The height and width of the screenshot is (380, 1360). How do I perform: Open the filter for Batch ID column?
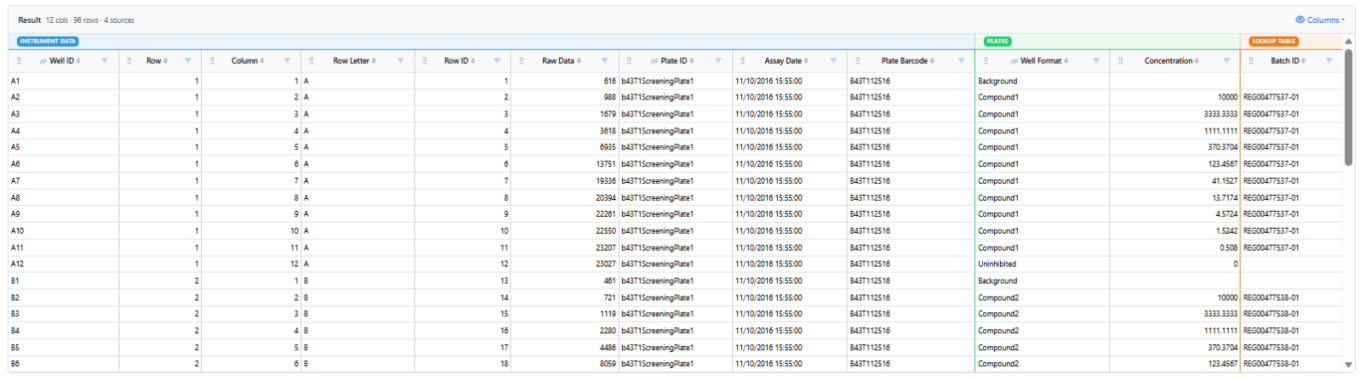pyautogui.click(x=1329, y=61)
